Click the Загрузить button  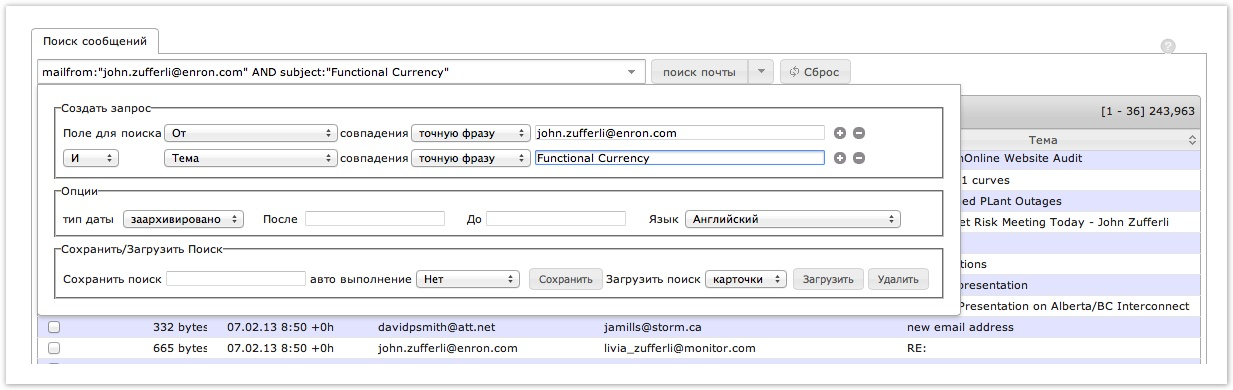(x=828, y=280)
